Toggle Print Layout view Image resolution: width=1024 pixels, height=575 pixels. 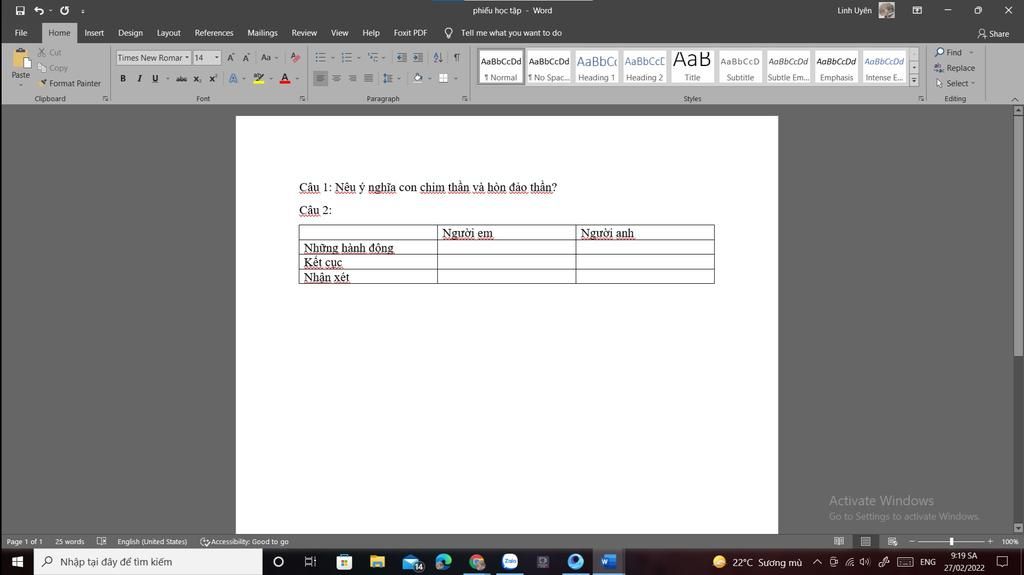click(865, 542)
